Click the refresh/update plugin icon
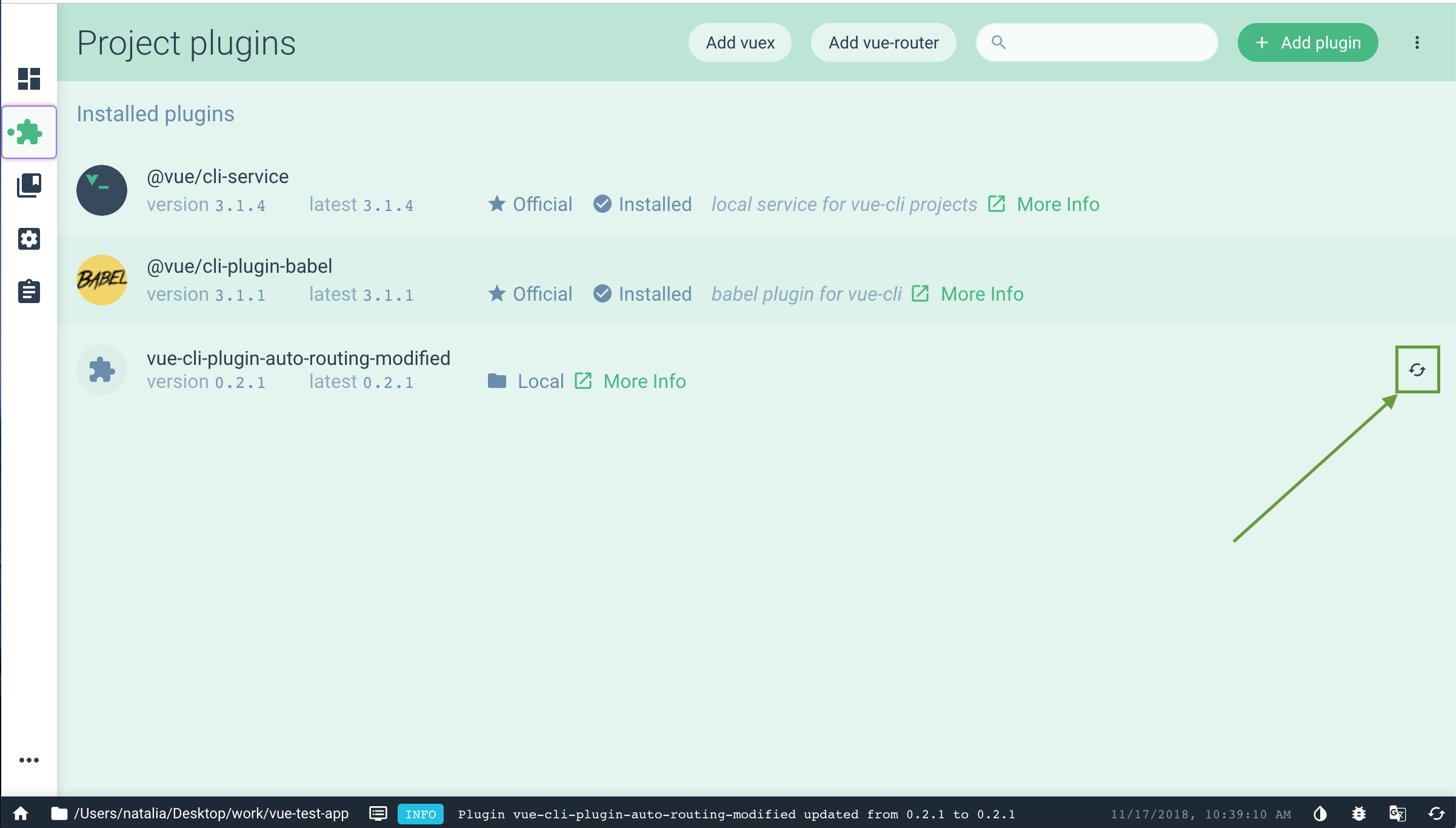Screen dimensions: 1456x828 pos(1417,369)
